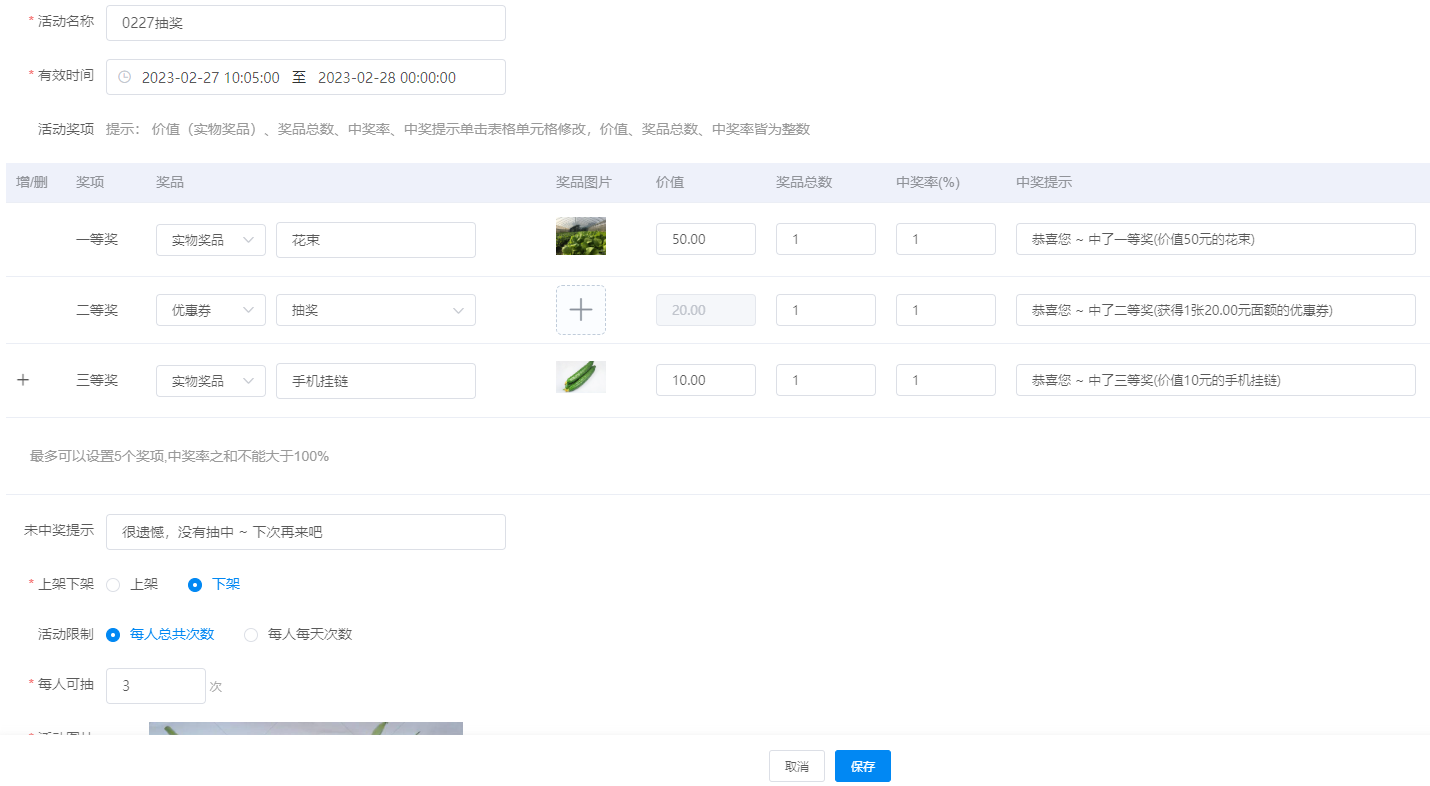Click the plus icon beside 三等奖 to add prize
1430x786 pixels.
pos(22,380)
